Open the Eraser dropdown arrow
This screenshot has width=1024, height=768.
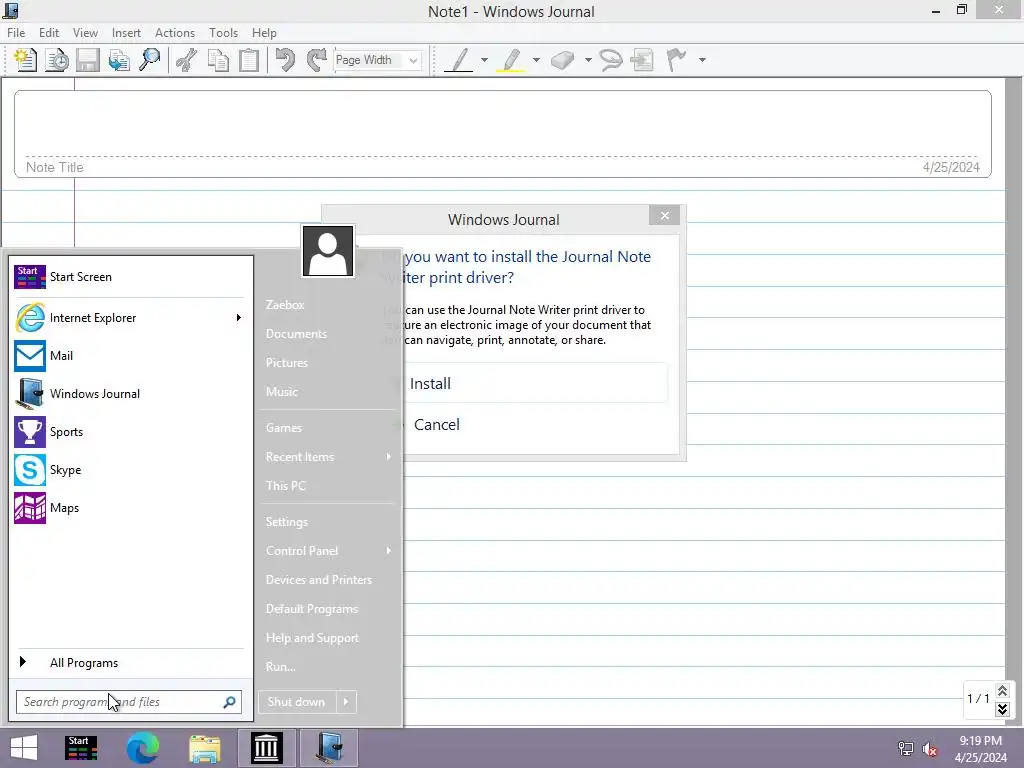[x=588, y=60]
